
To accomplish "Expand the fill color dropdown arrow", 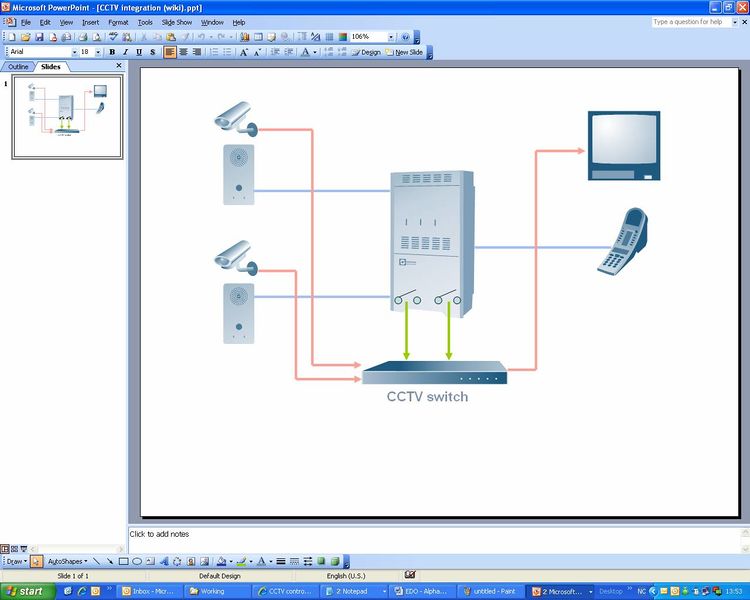I will coord(231,561).
